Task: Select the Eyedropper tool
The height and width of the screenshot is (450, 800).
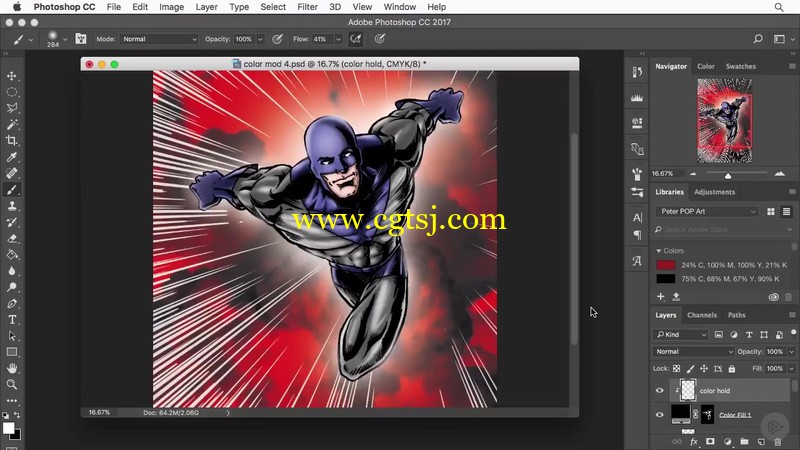Action: coord(12,157)
